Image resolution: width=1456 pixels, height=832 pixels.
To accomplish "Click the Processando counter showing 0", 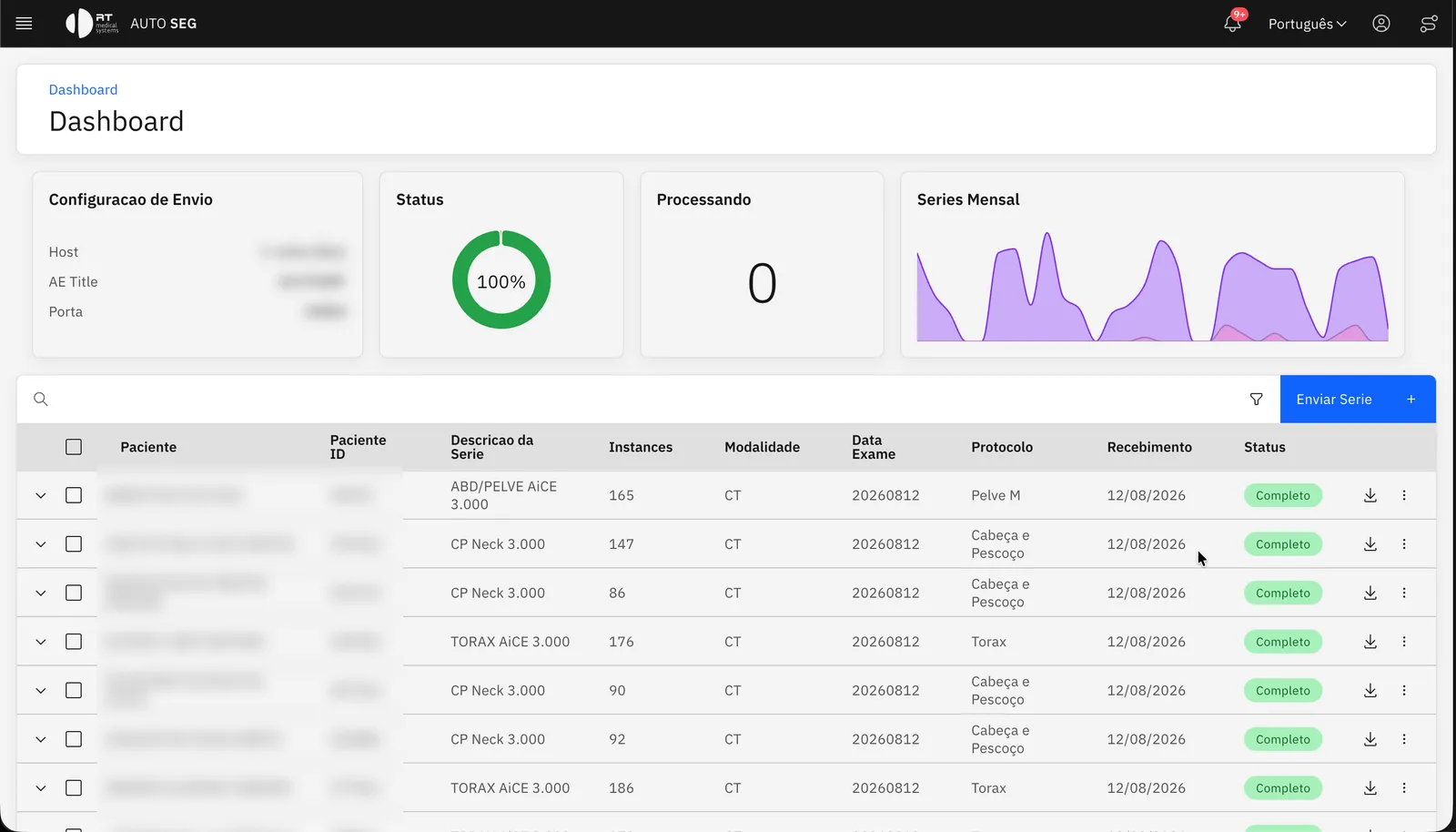I will [762, 283].
